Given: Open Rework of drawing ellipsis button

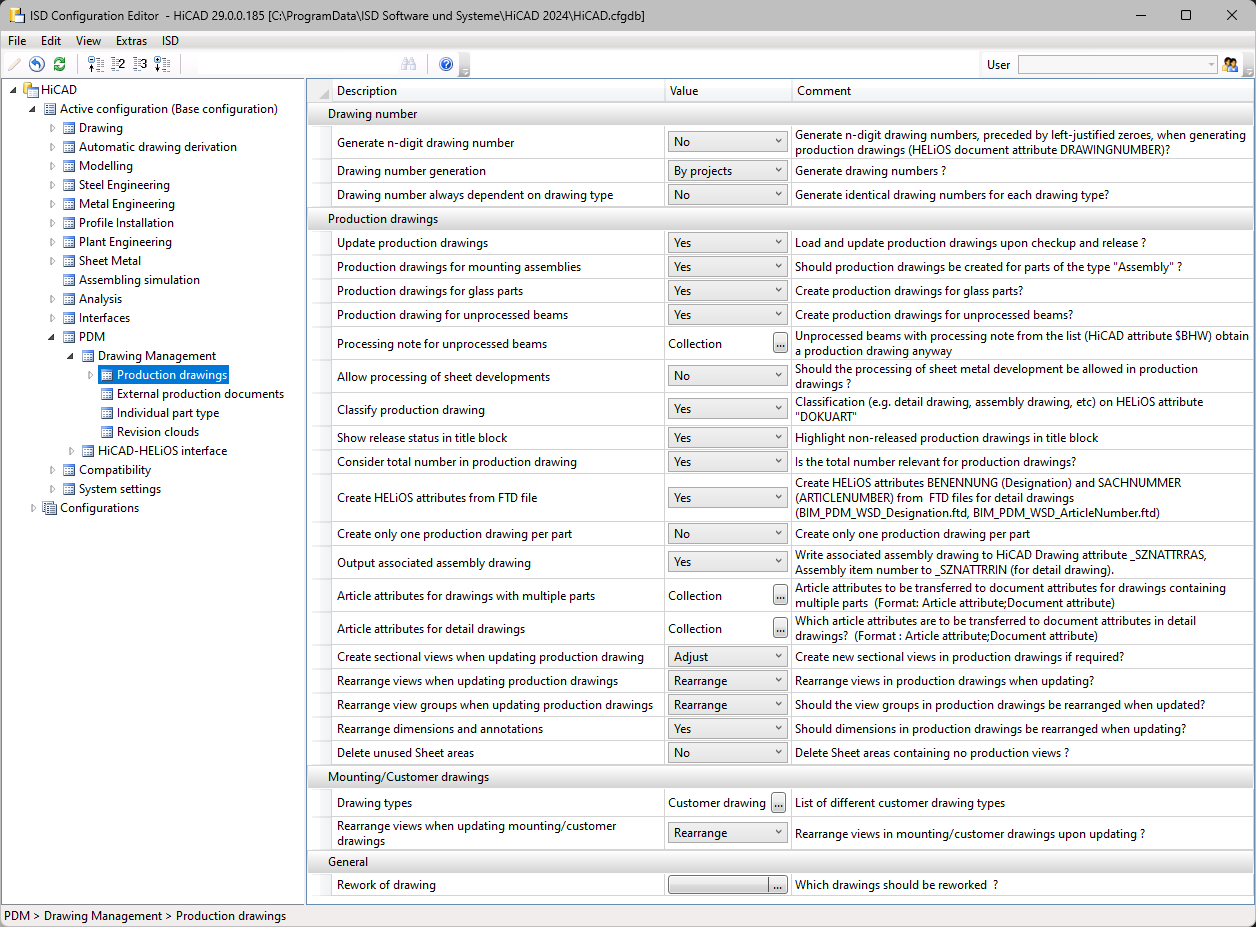Looking at the screenshot, I should [x=779, y=885].
